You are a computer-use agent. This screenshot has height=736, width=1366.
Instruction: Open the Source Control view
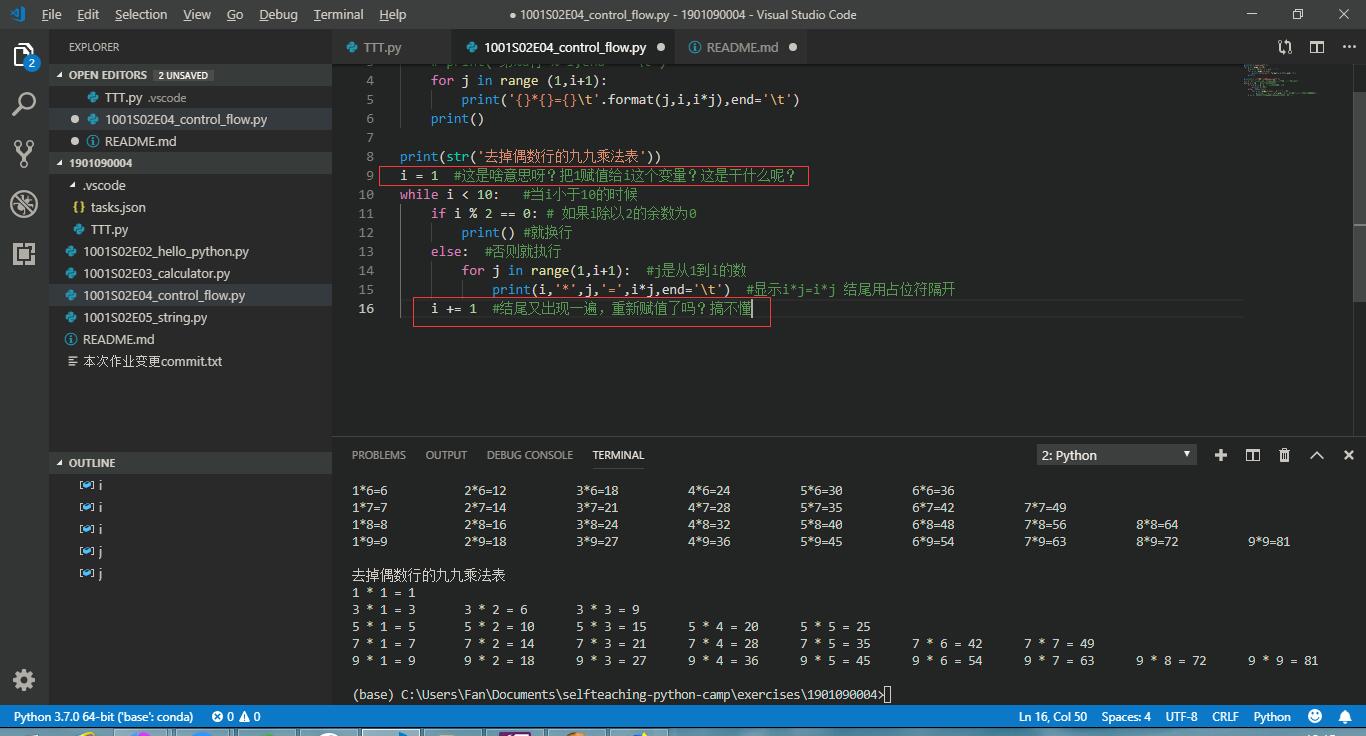tap(24, 153)
